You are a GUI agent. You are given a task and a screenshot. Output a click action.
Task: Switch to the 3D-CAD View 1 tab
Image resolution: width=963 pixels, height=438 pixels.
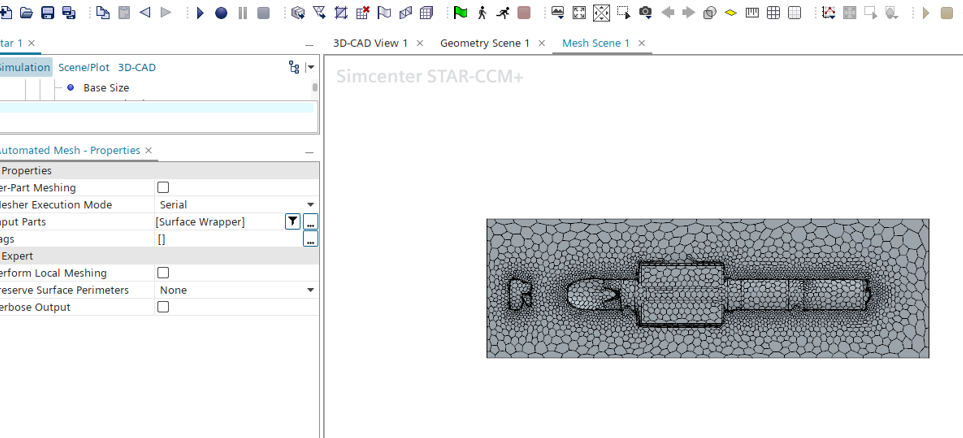pos(370,43)
